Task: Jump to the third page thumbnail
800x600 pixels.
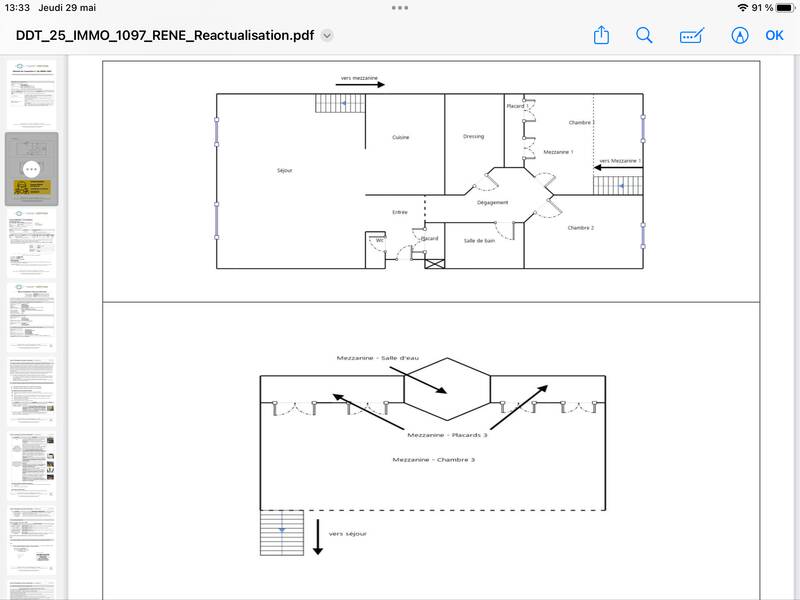Action: (x=32, y=242)
